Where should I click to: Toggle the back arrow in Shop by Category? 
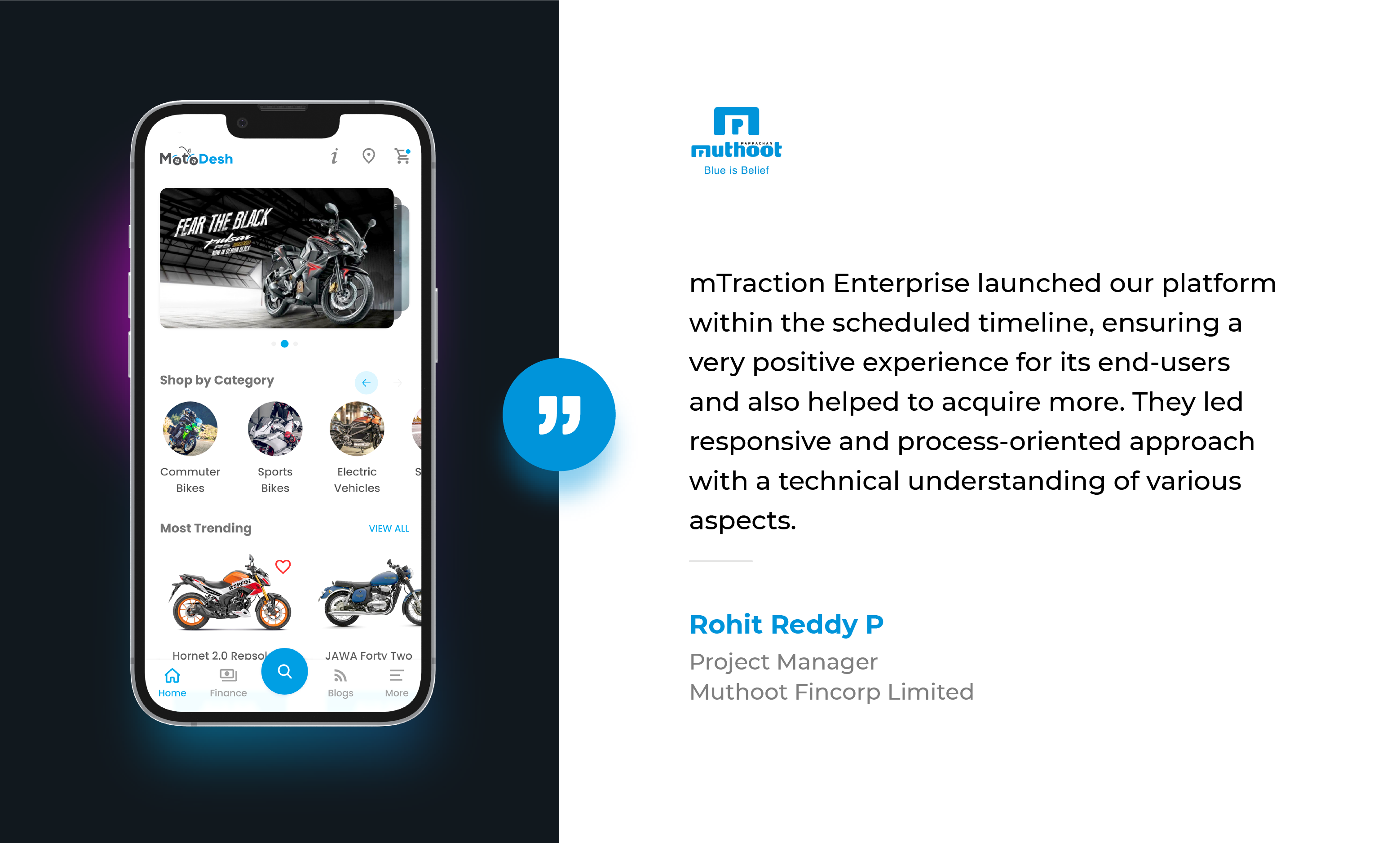click(366, 381)
